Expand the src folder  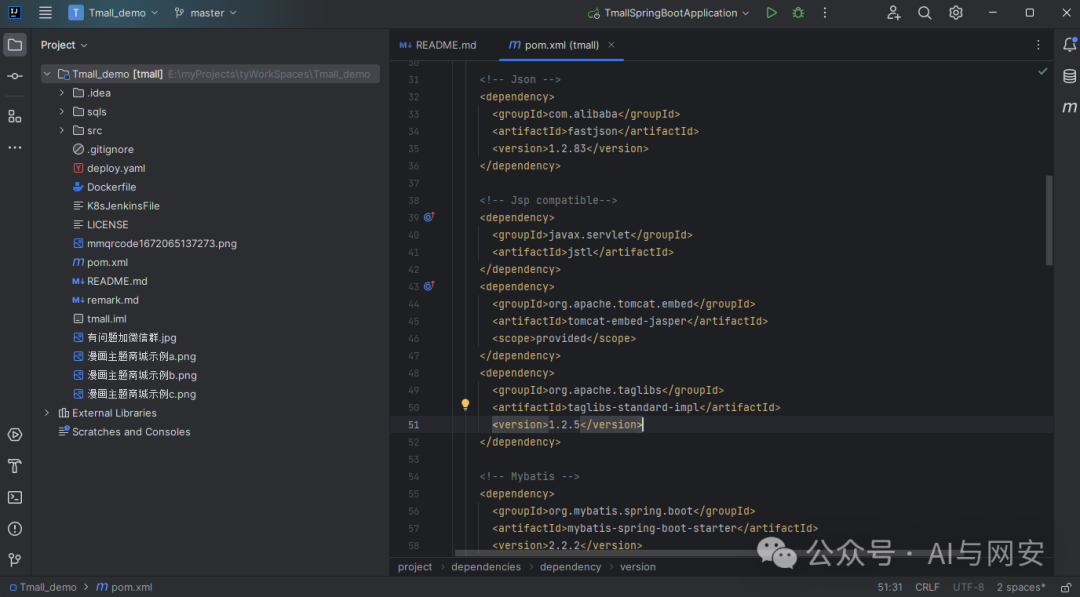pyautogui.click(x=61, y=130)
